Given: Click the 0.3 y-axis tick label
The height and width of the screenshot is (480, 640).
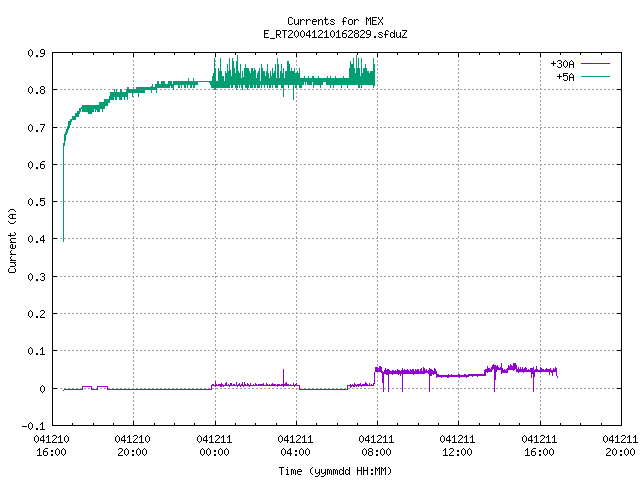Looking at the screenshot, I should click(x=36, y=277).
